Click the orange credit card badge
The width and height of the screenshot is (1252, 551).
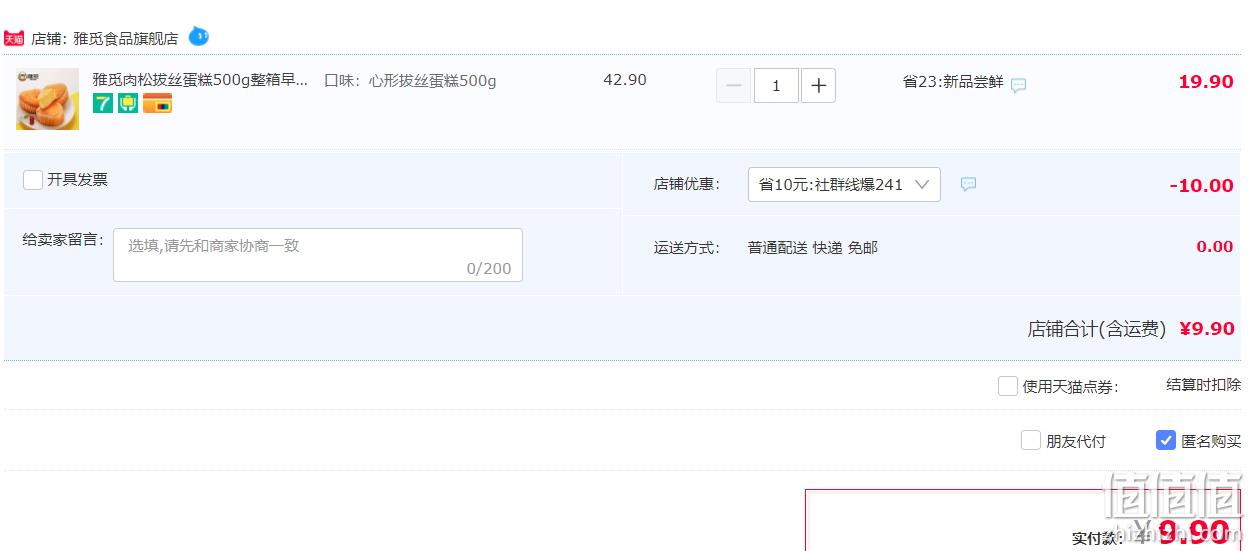coord(157,103)
